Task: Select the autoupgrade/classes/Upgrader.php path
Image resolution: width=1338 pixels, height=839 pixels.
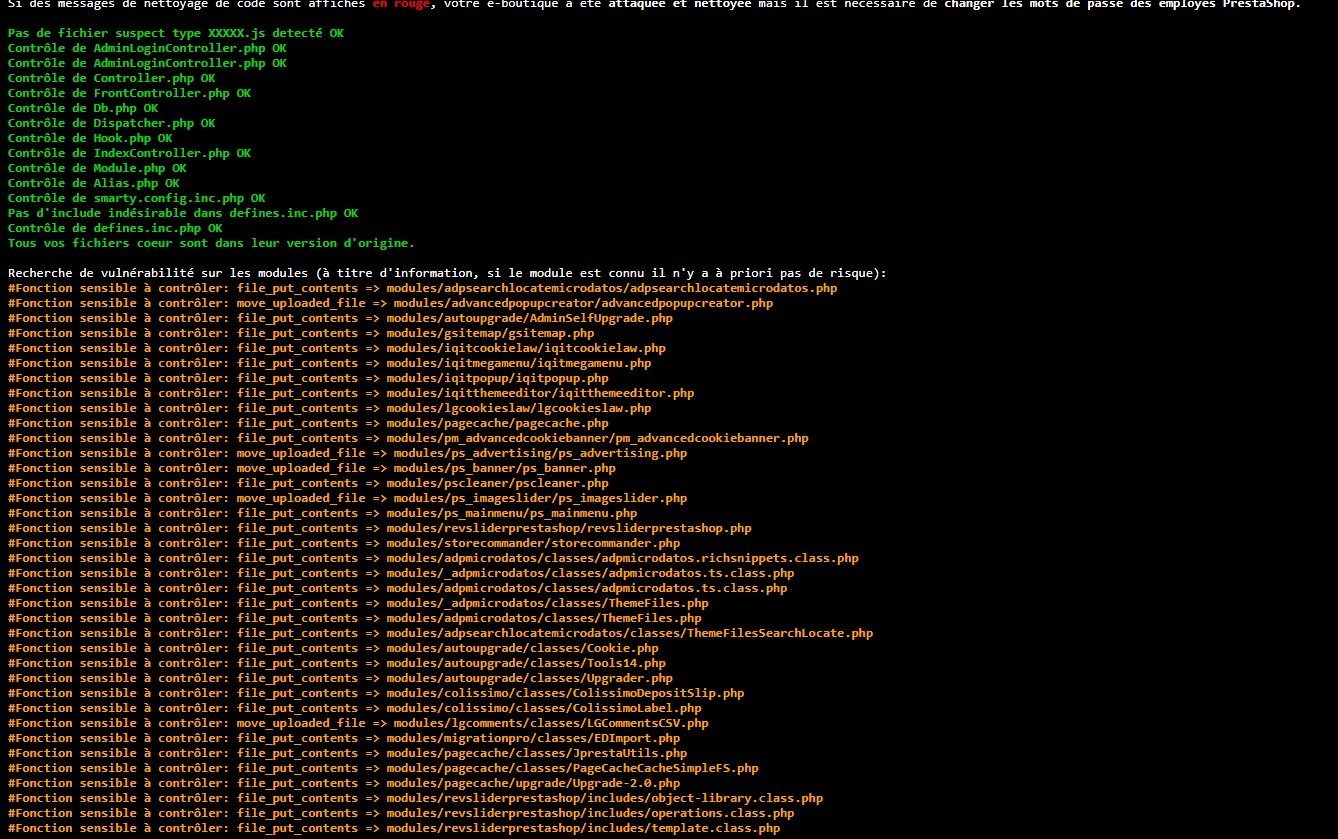Action: coord(530,678)
